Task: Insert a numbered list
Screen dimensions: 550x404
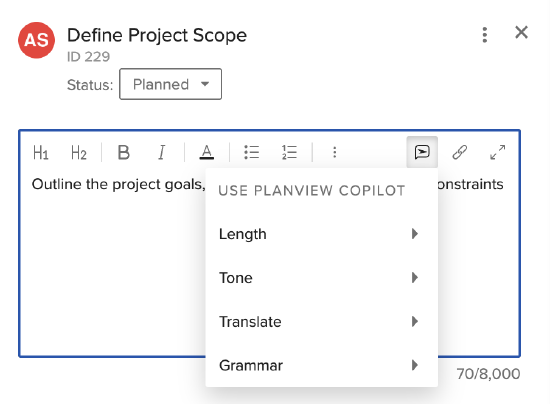Action: tap(289, 153)
